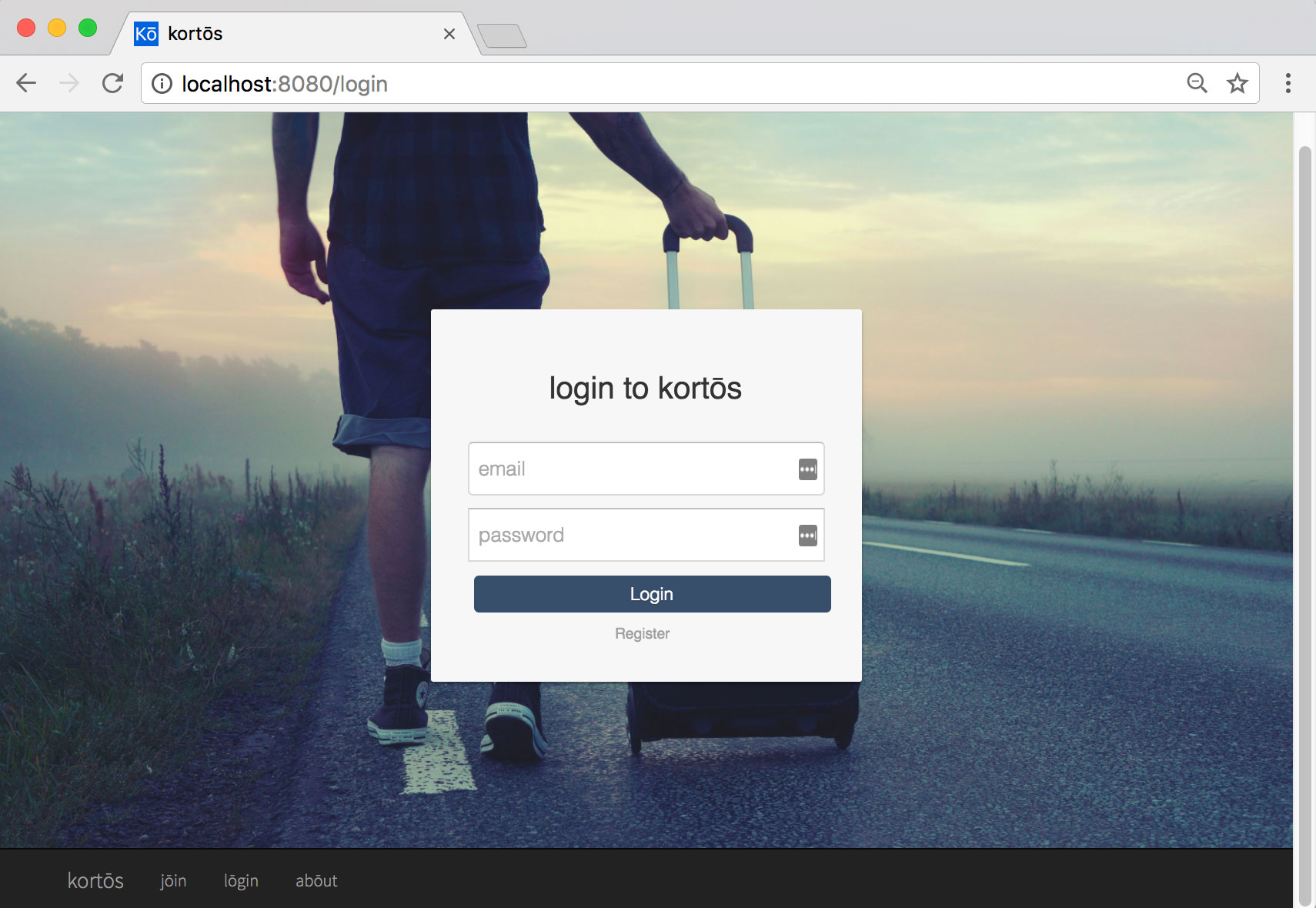Click the browser forward arrow
The image size is (1316, 908).
click(x=69, y=83)
